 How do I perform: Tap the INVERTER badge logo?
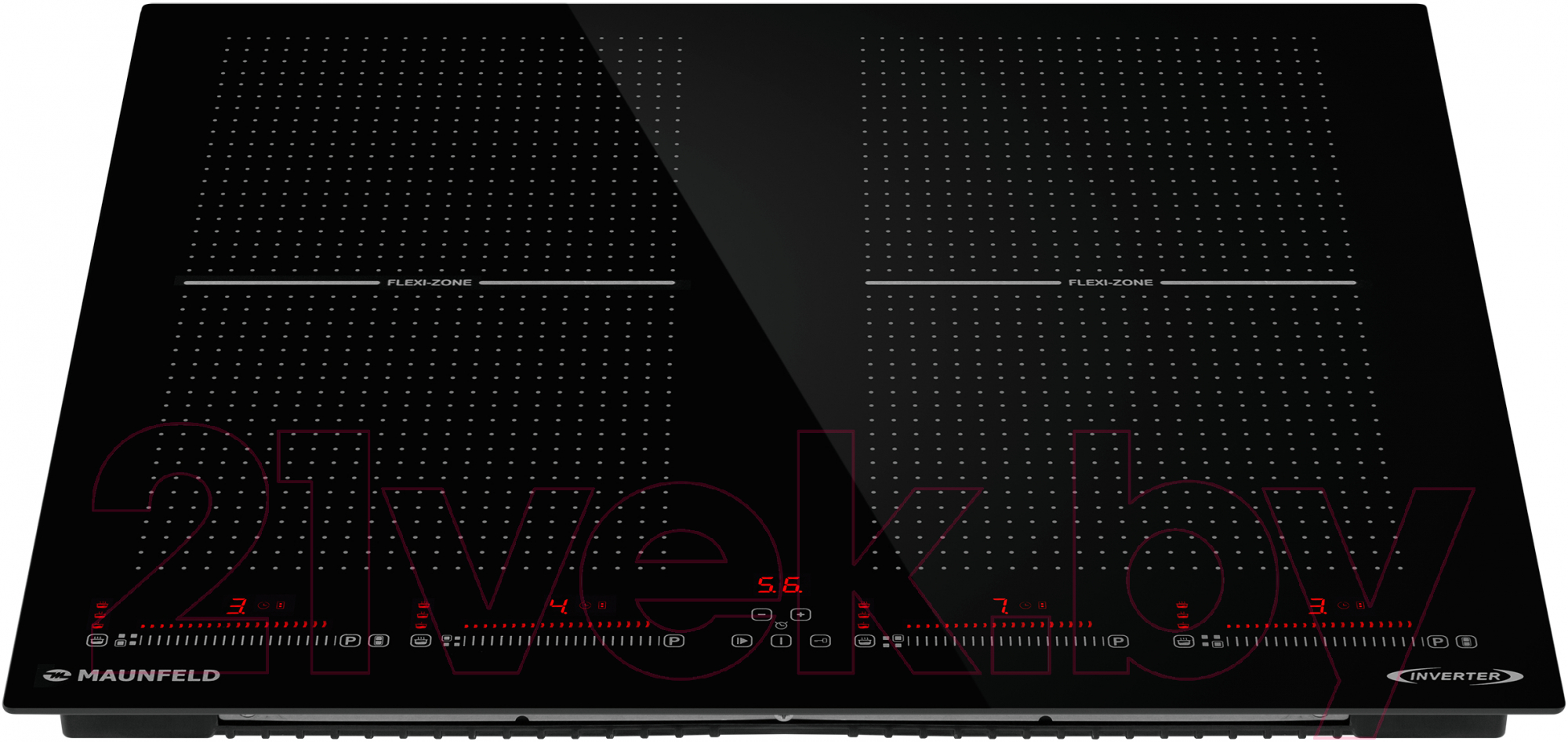tap(1455, 676)
